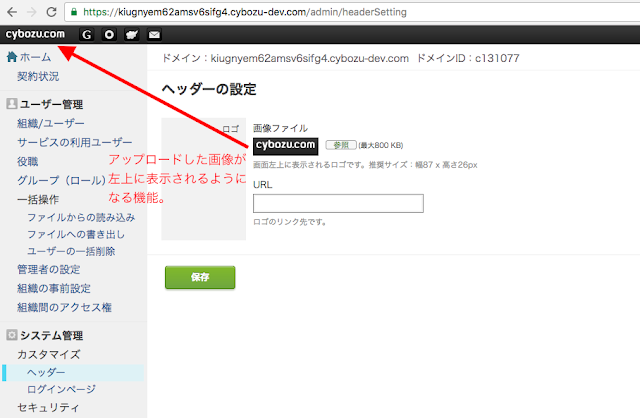This screenshot has width=640, height=418.
Task: Click the address bar URL
Action: [245, 12]
